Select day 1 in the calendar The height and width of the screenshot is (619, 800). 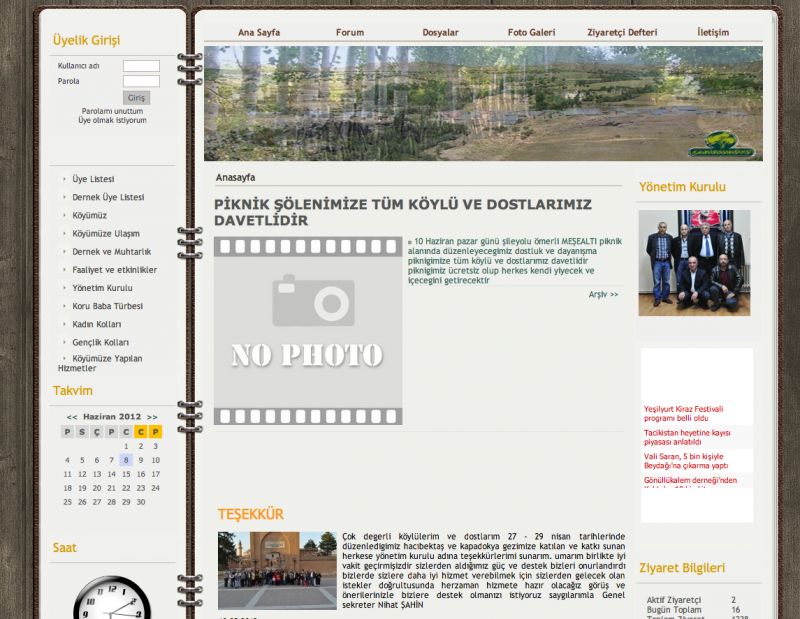(126, 446)
